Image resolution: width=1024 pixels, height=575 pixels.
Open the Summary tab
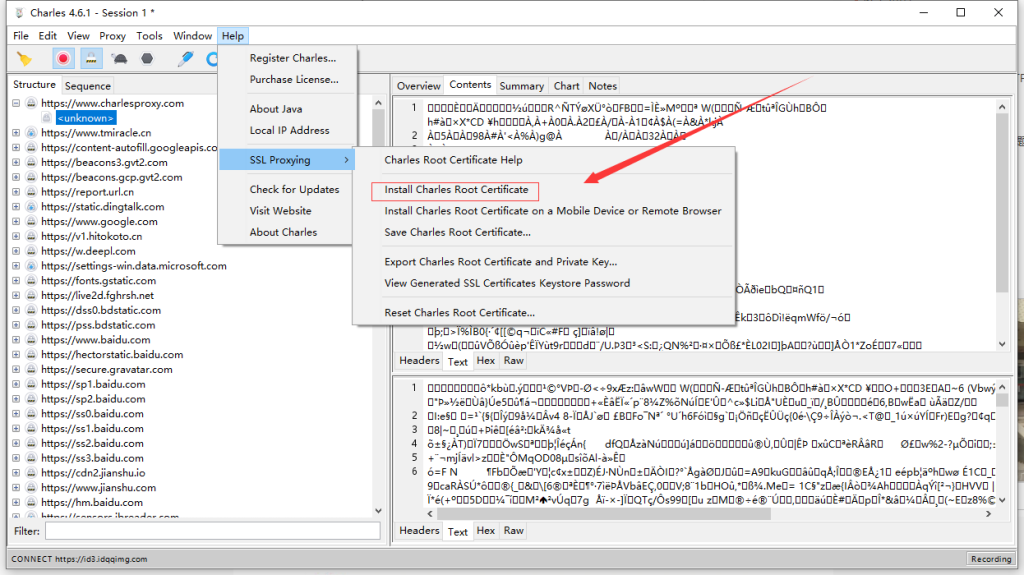(522, 86)
